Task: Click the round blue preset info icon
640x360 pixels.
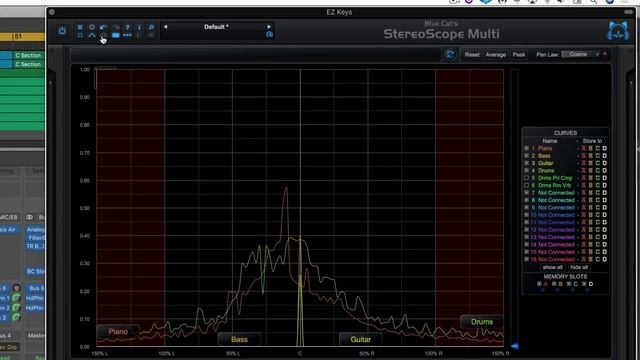Action: [269, 35]
